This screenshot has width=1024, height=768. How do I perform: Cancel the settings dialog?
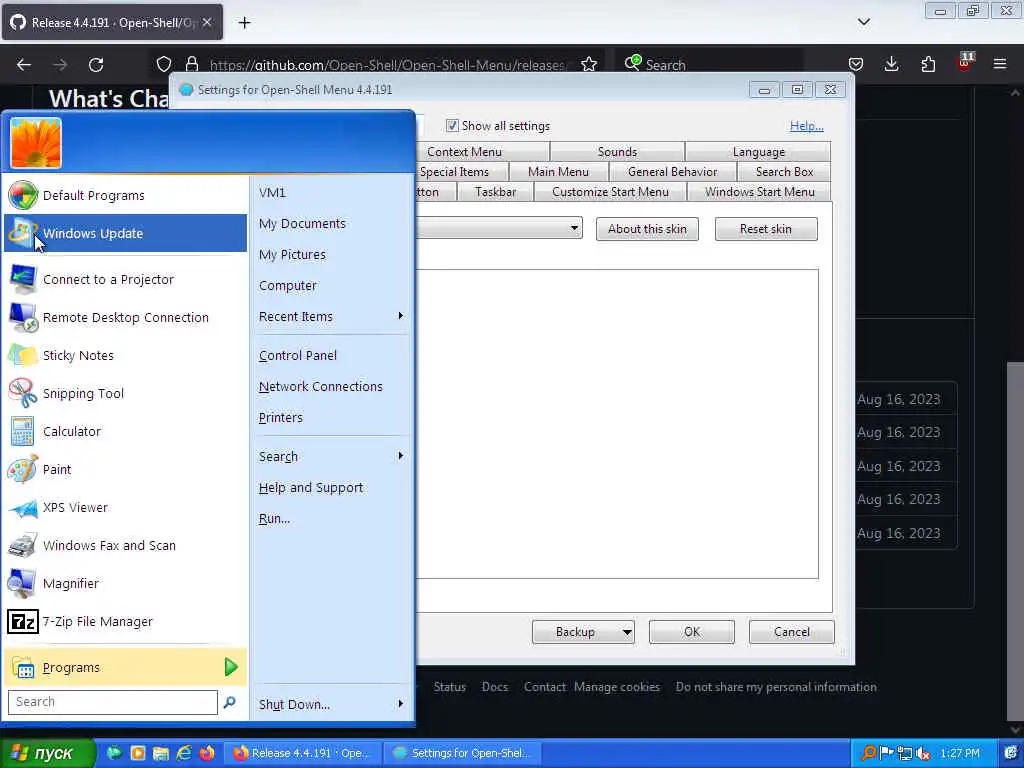pyautogui.click(x=792, y=632)
